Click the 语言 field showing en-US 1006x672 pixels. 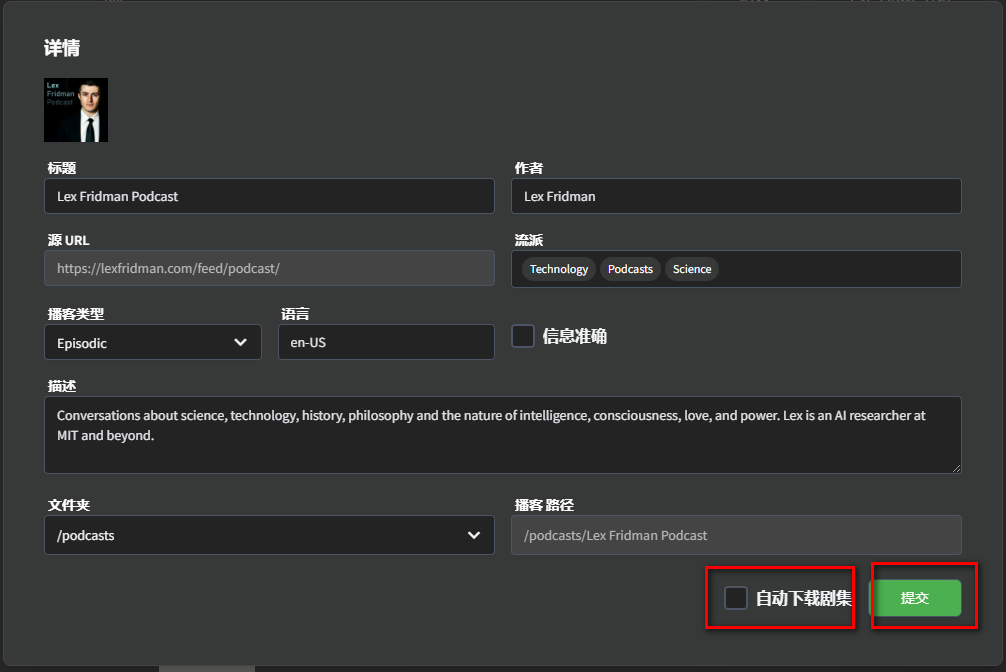pos(386,342)
